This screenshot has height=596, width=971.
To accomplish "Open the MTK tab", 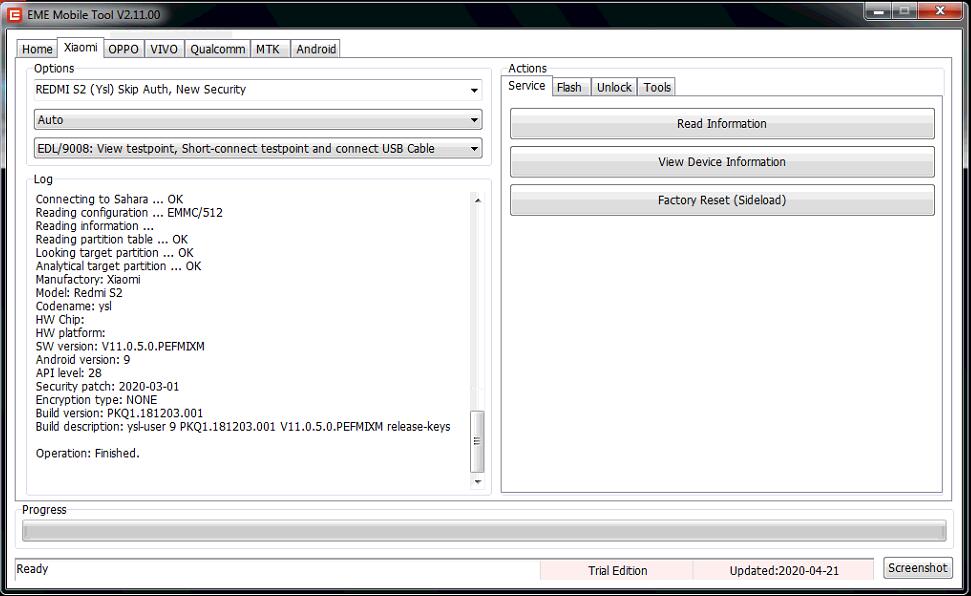I will click(x=268, y=49).
